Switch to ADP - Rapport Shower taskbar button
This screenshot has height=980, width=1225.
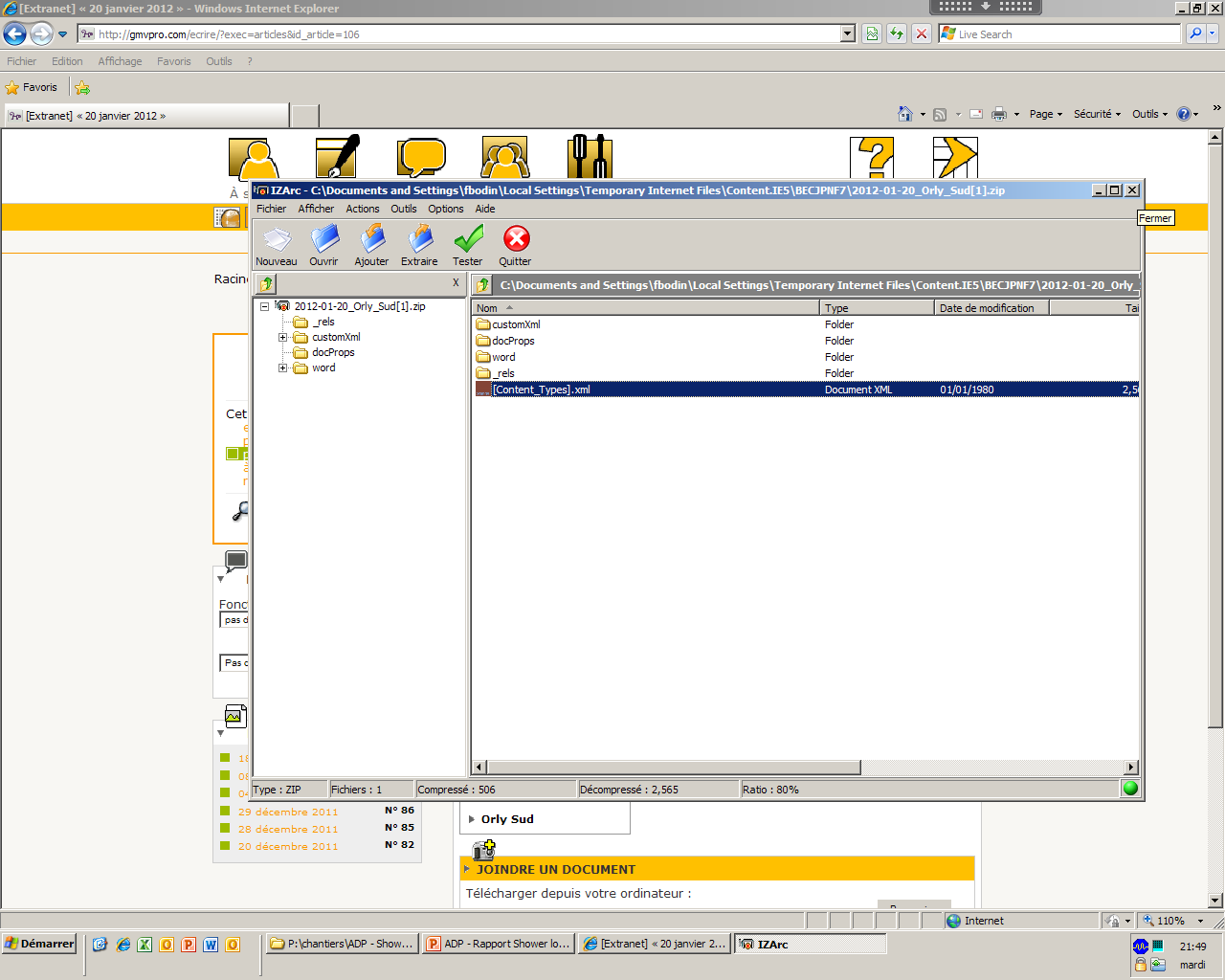point(499,944)
